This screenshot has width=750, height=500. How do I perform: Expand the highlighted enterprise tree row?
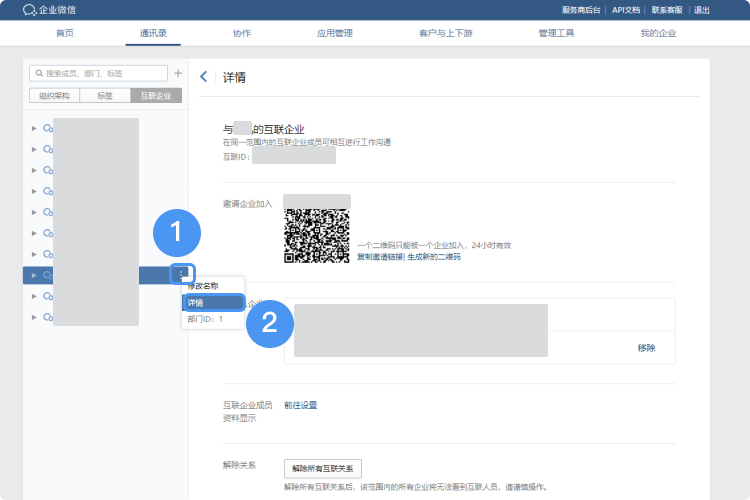(x=34, y=275)
